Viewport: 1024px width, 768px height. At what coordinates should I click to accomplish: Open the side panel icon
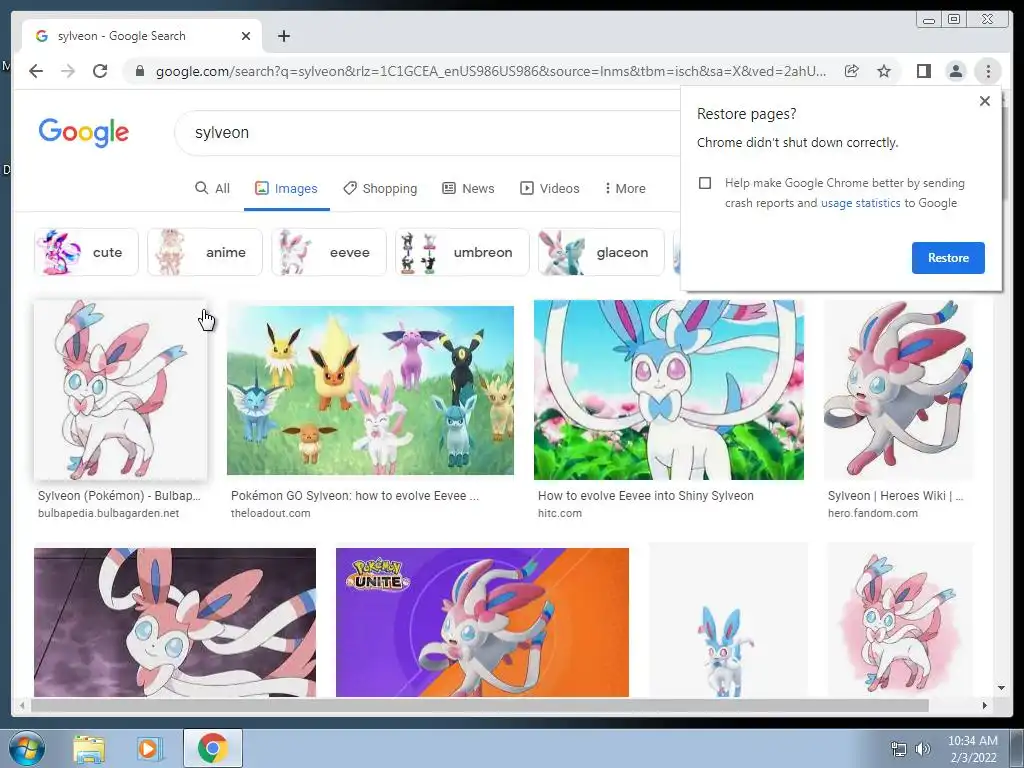click(923, 71)
